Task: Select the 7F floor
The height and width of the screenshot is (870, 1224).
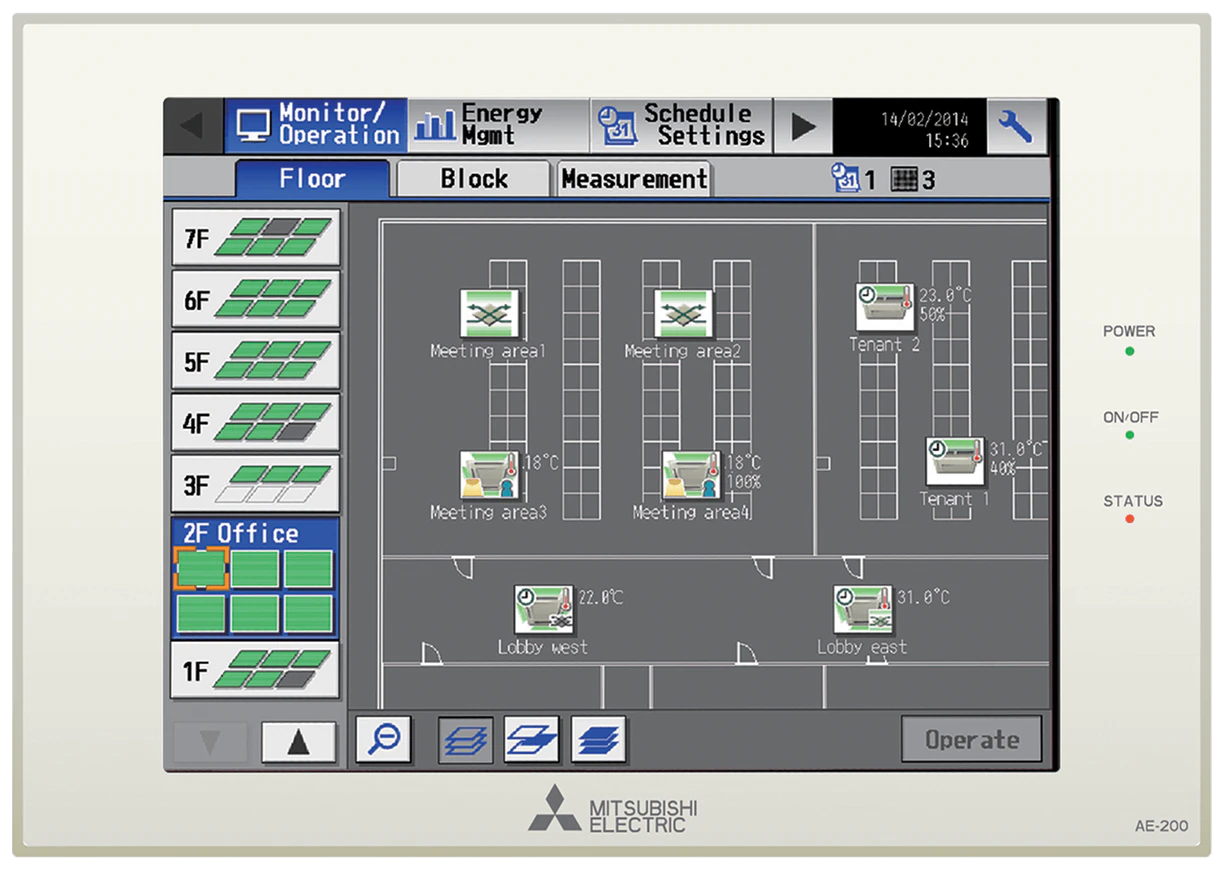Action: point(256,238)
